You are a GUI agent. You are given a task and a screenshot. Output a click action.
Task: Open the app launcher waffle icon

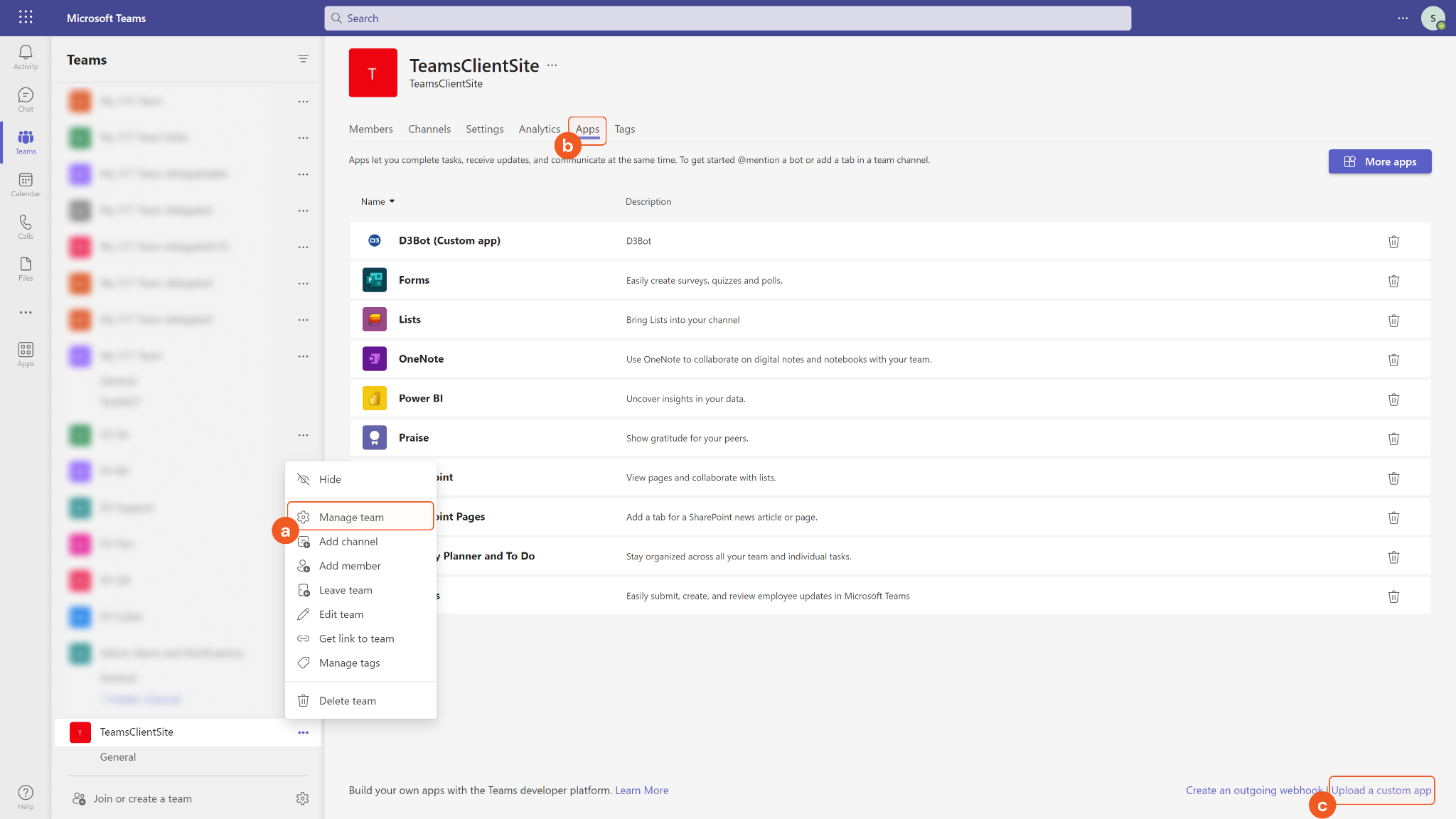pyautogui.click(x=26, y=17)
